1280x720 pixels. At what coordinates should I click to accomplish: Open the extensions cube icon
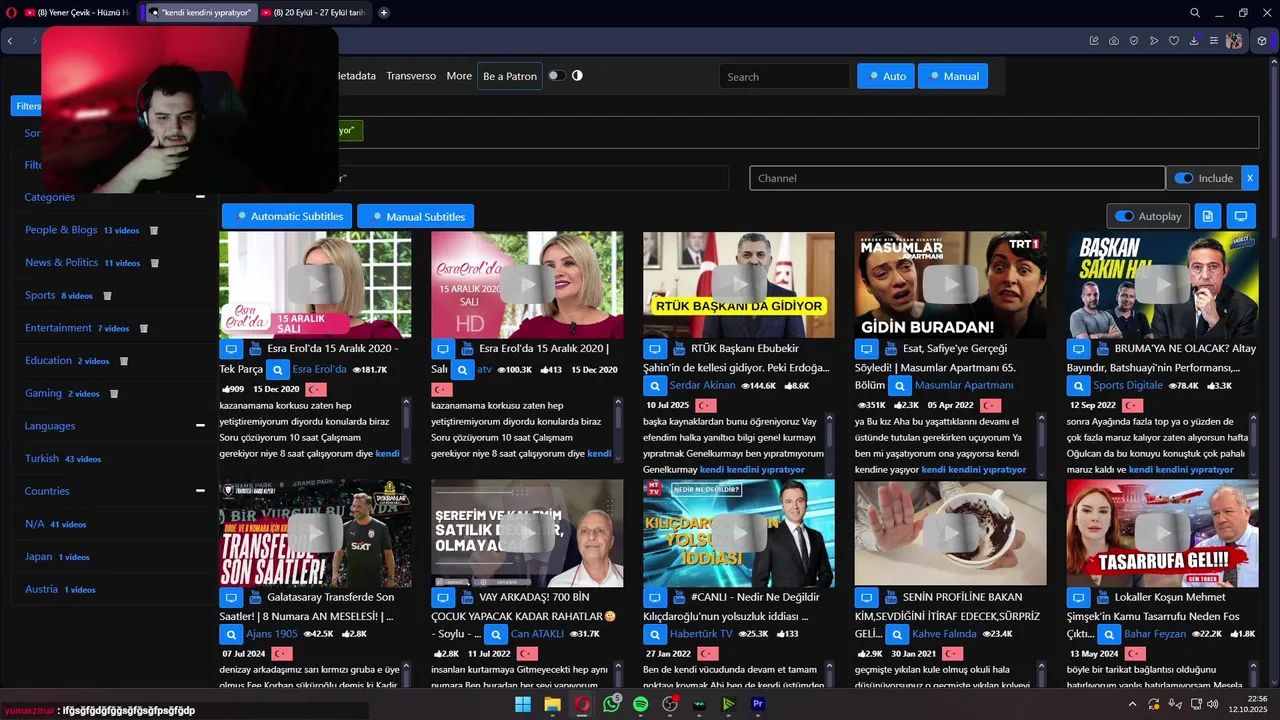[1262, 41]
